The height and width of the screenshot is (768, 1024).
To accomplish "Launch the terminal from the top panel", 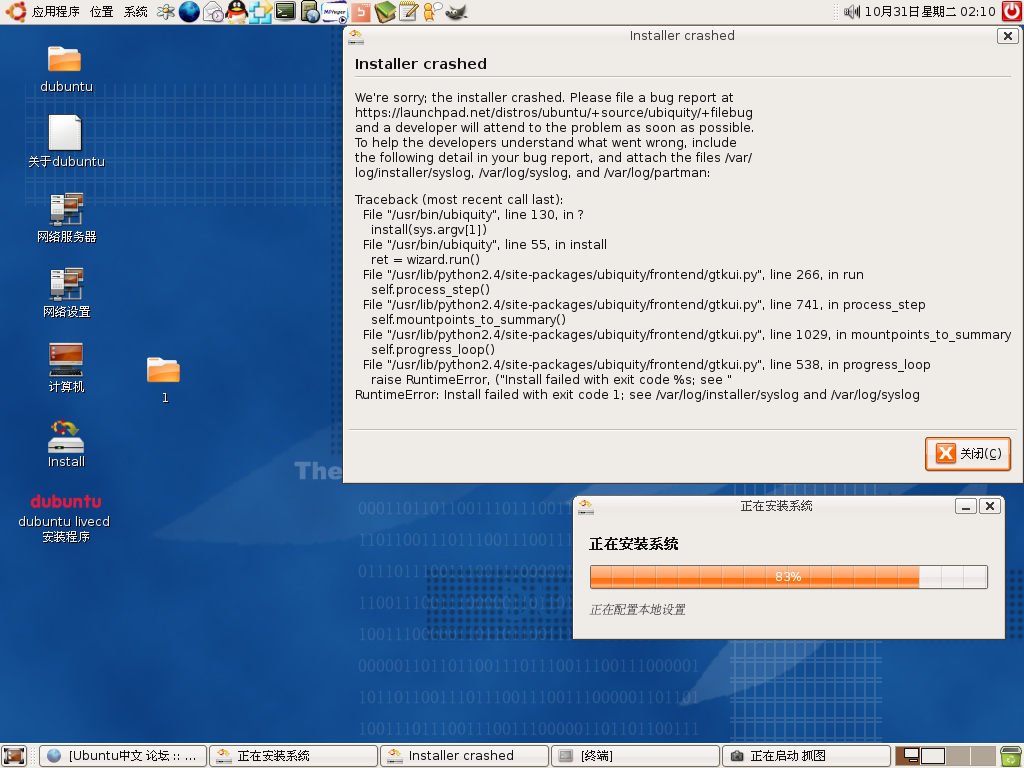I will coord(285,11).
